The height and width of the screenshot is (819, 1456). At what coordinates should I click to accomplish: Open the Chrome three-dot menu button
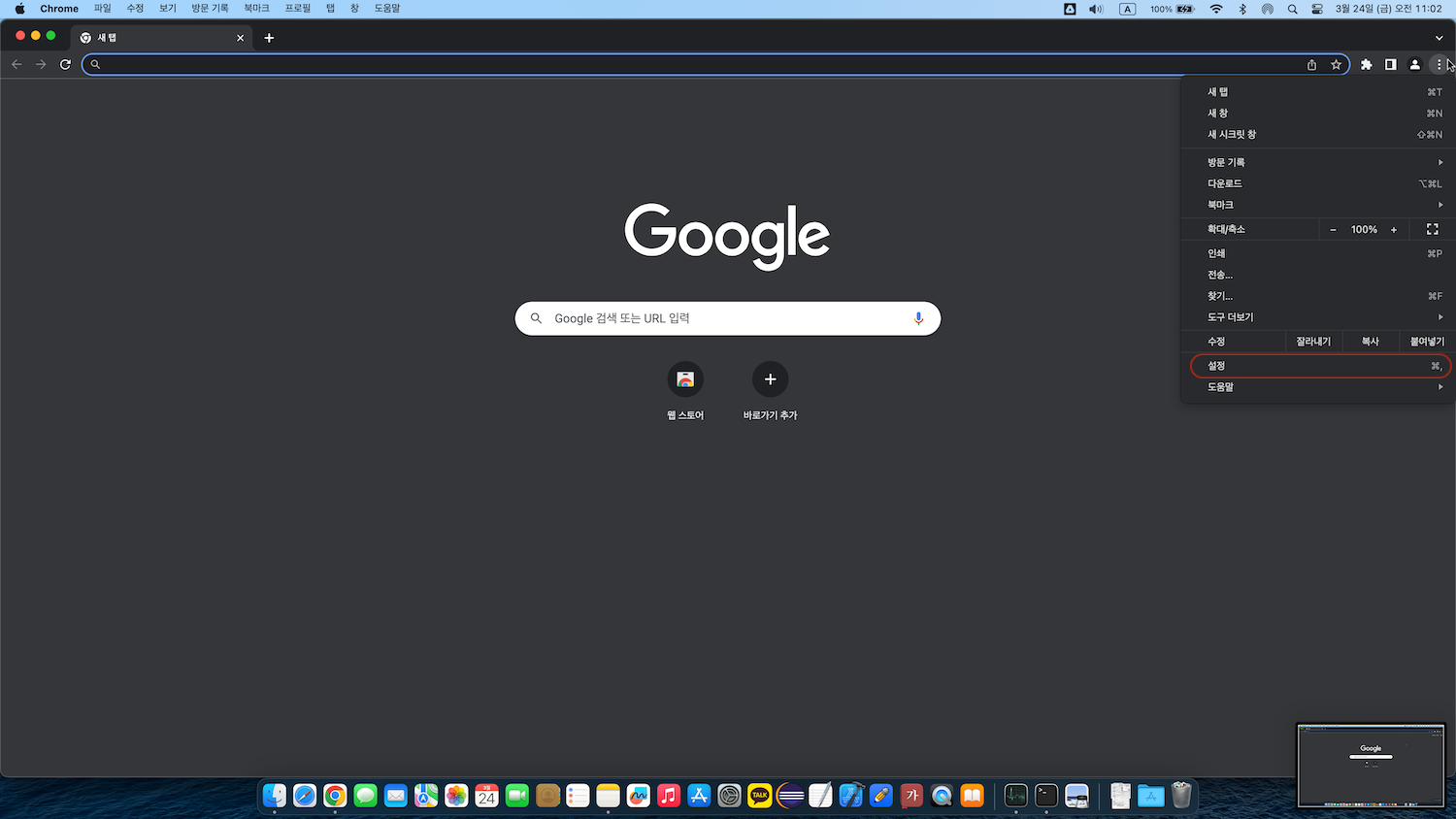[1439, 64]
